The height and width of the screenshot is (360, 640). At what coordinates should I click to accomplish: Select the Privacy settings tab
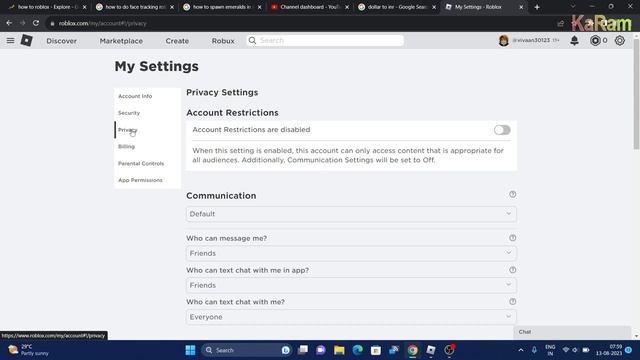[128, 130]
